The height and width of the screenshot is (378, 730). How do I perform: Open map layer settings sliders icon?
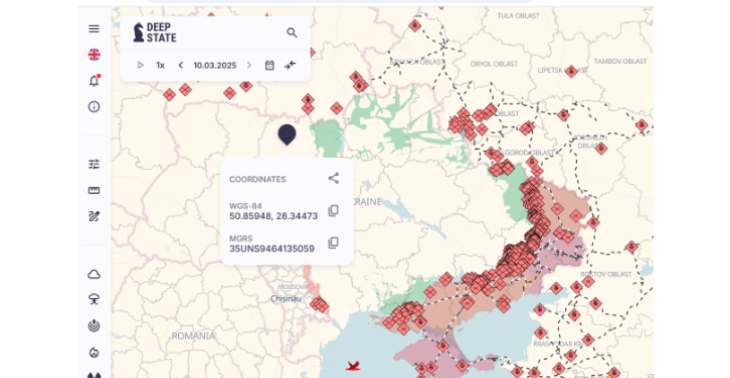click(x=94, y=164)
